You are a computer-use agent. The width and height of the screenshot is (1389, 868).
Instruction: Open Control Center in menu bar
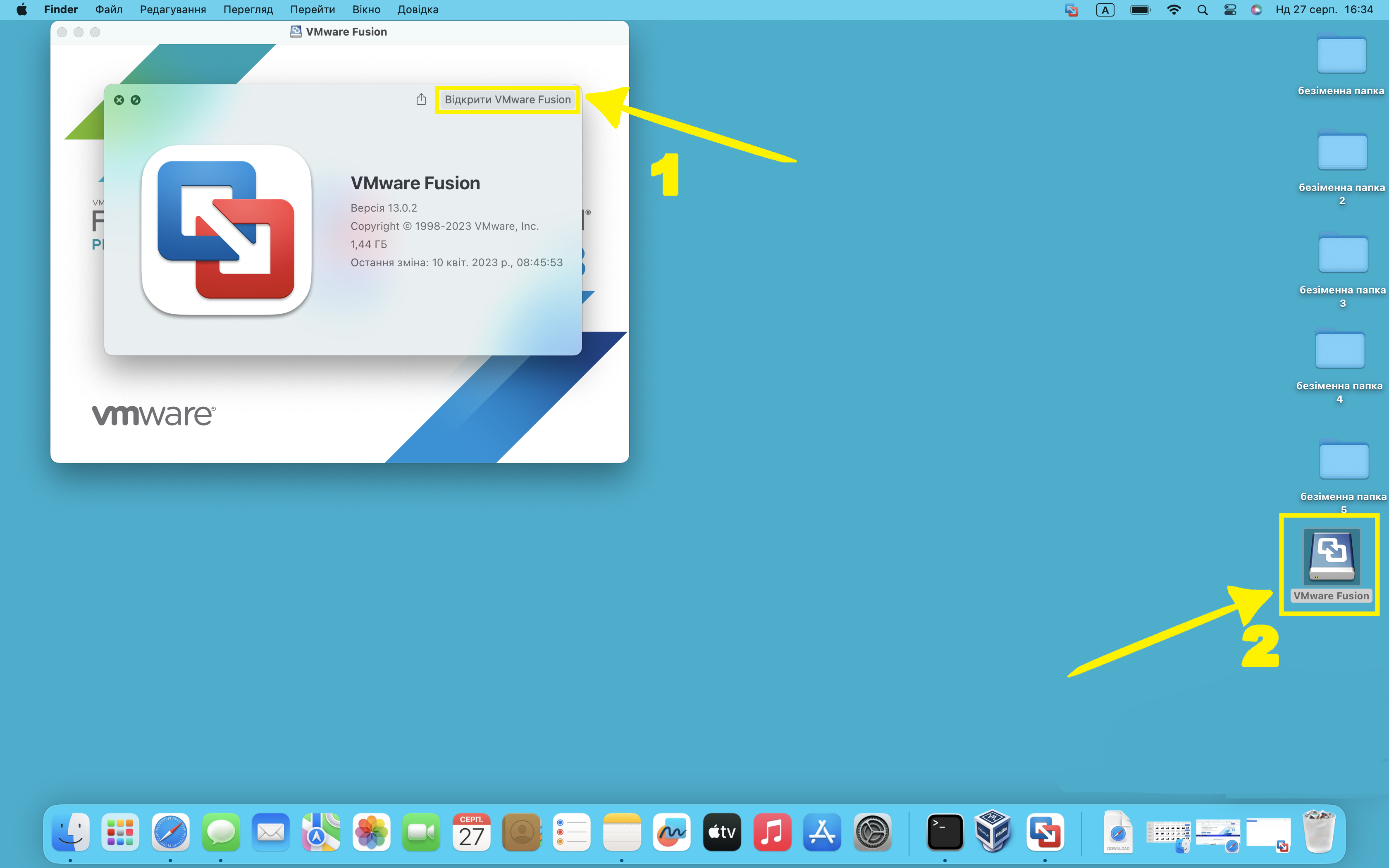click(x=1229, y=10)
